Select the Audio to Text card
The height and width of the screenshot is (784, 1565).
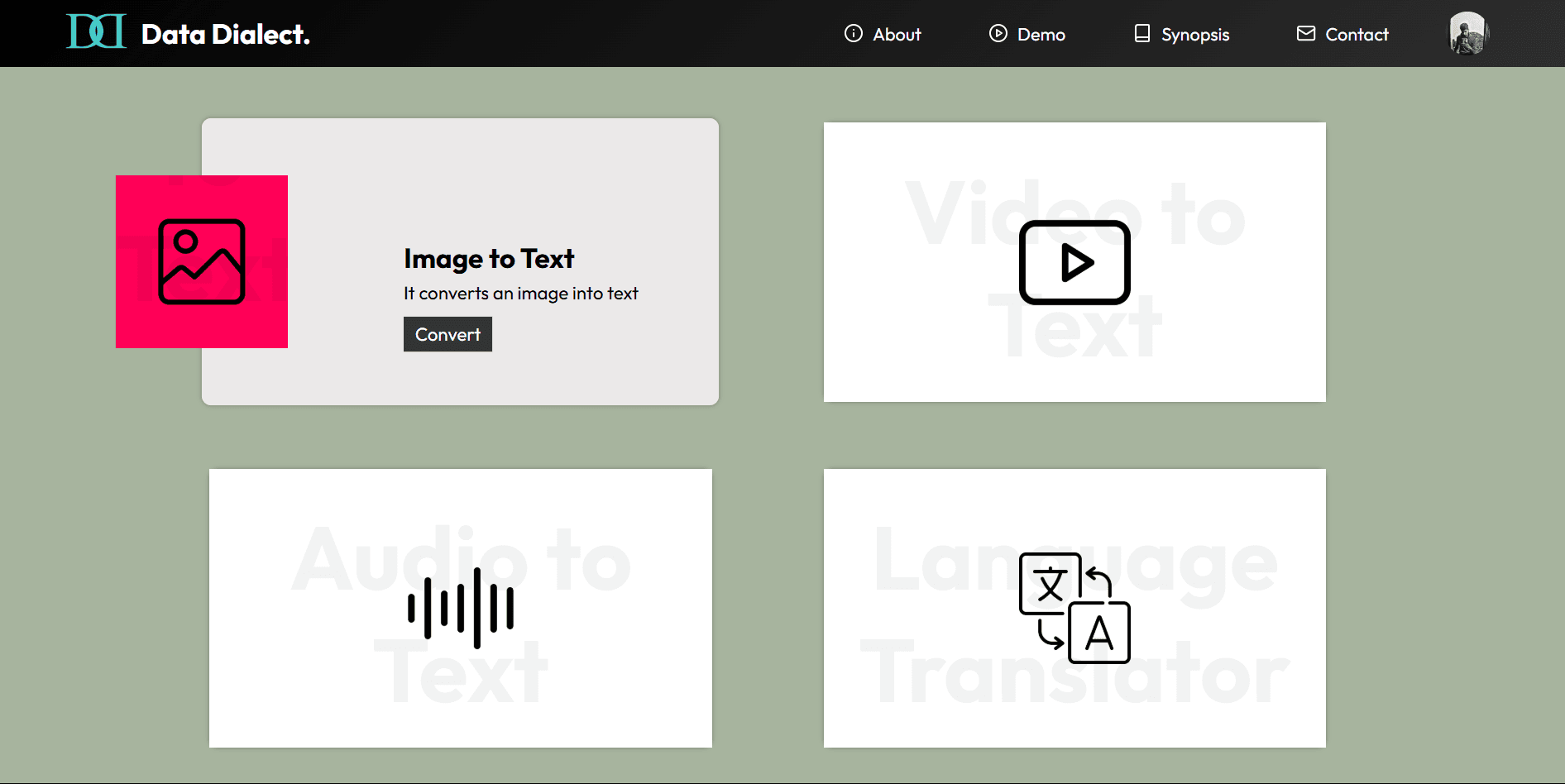[x=461, y=608]
